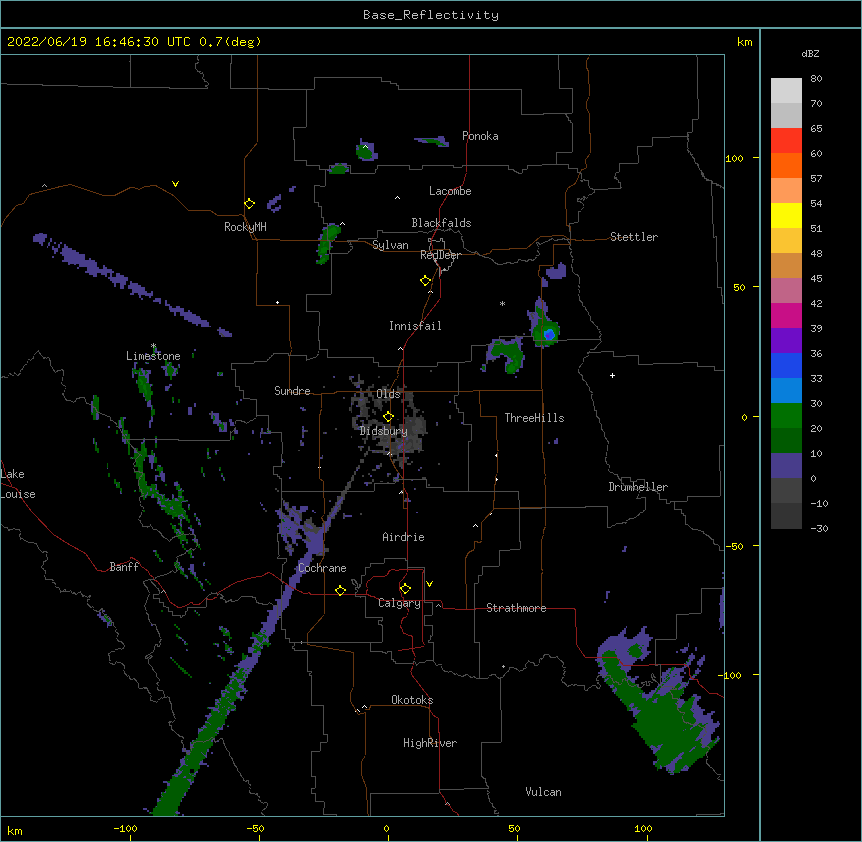
Task: Click the white plus marker west of Drumheller
Action: [612, 375]
